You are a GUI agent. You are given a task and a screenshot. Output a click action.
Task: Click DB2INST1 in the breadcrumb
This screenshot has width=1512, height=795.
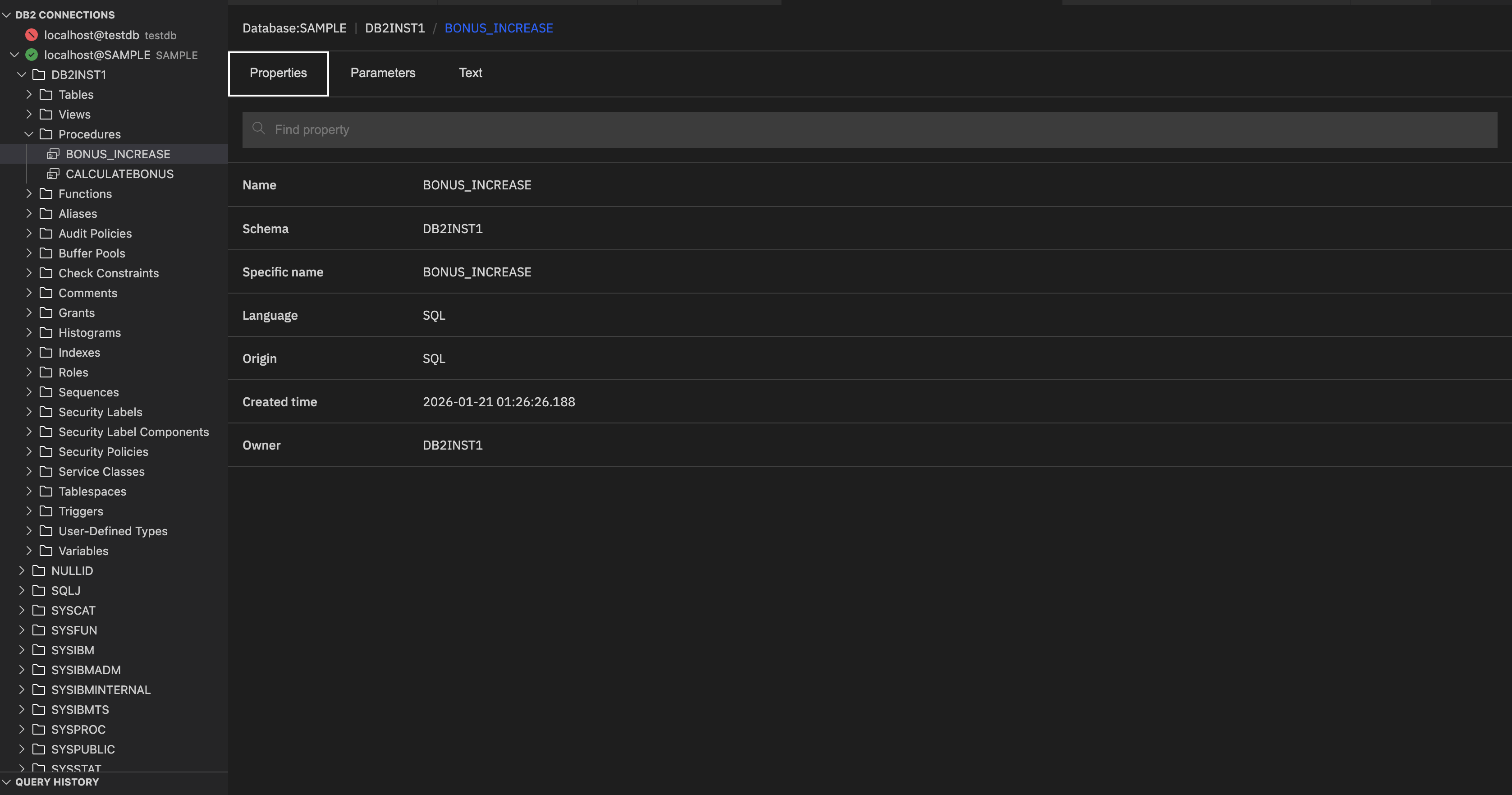[394, 28]
